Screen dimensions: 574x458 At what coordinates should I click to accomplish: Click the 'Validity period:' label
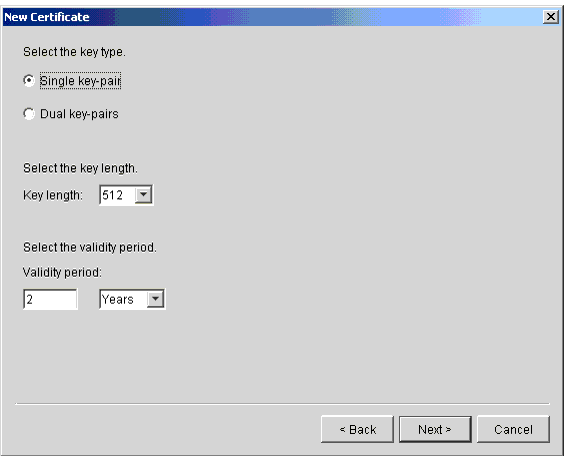coord(62,272)
